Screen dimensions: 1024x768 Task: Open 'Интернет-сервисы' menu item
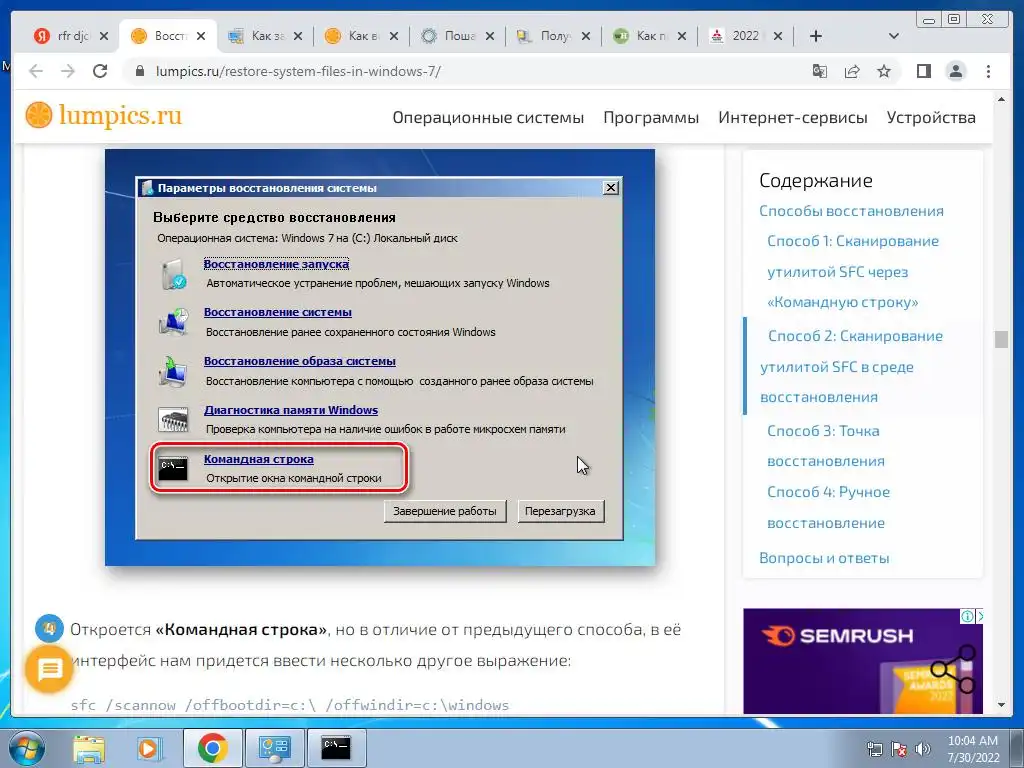point(793,118)
